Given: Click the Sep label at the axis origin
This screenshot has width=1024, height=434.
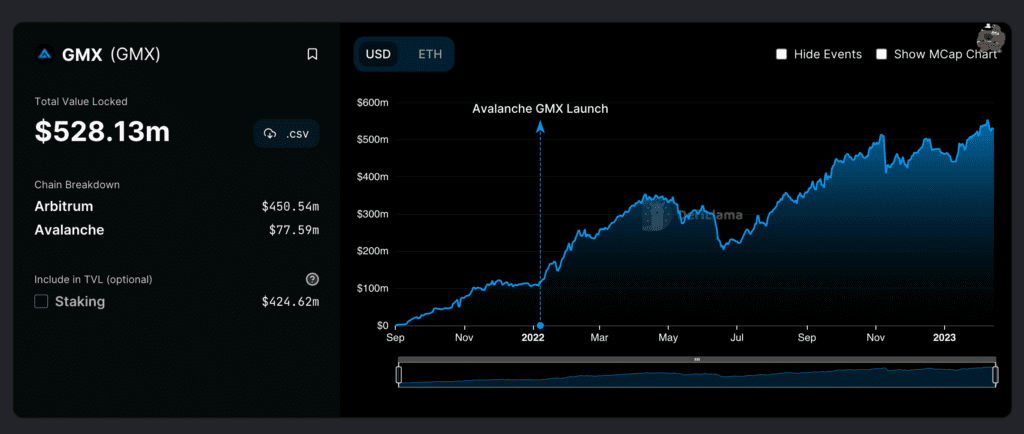Looking at the screenshot, I should point(395,338).
